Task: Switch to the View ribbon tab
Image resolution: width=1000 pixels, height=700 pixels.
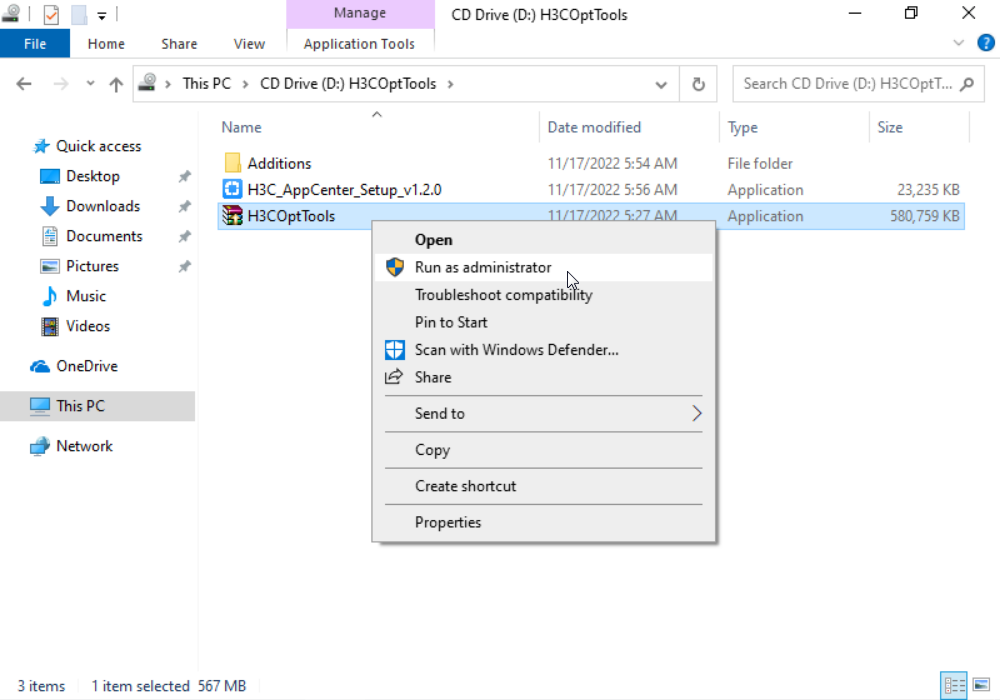Action: pos(249,44)
